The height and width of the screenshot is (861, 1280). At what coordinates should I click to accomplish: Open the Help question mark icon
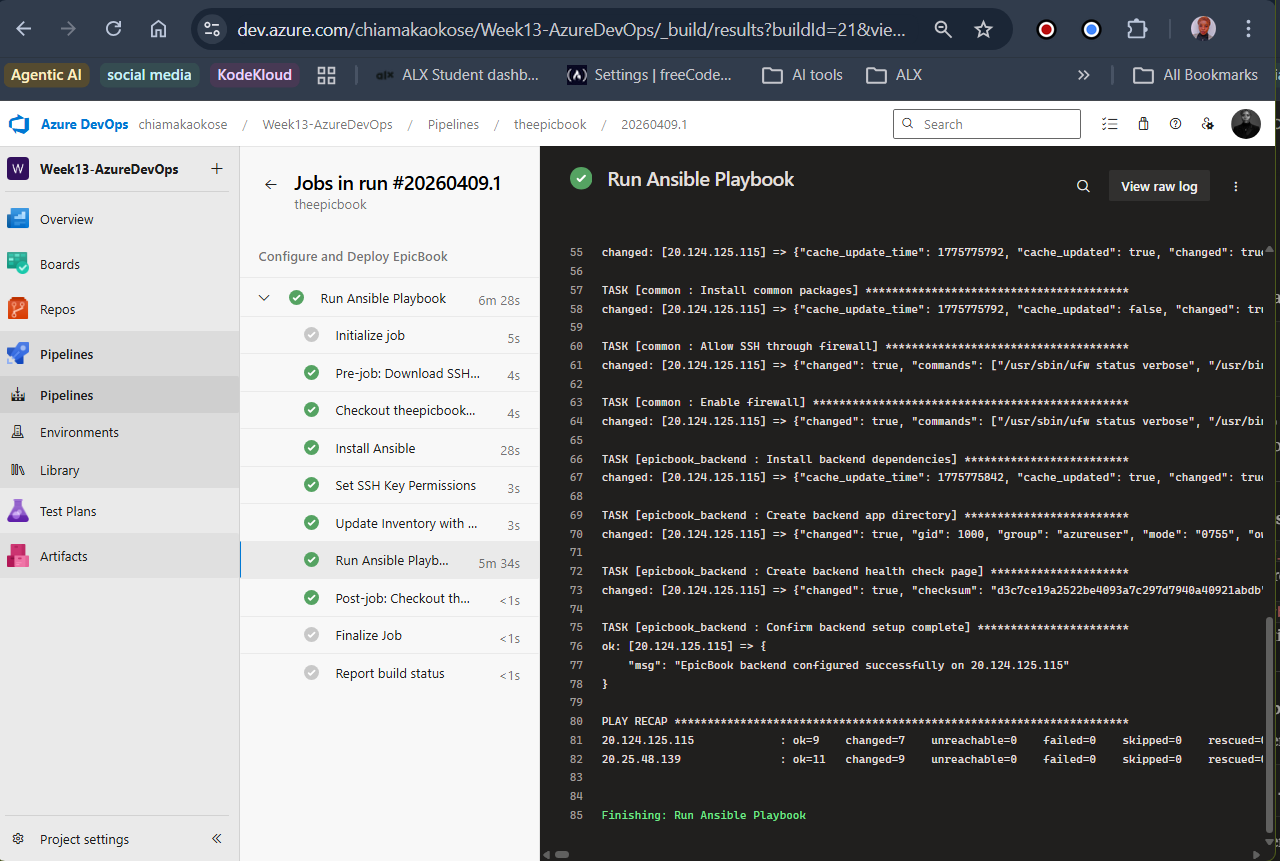click(x=1176, y=124)
